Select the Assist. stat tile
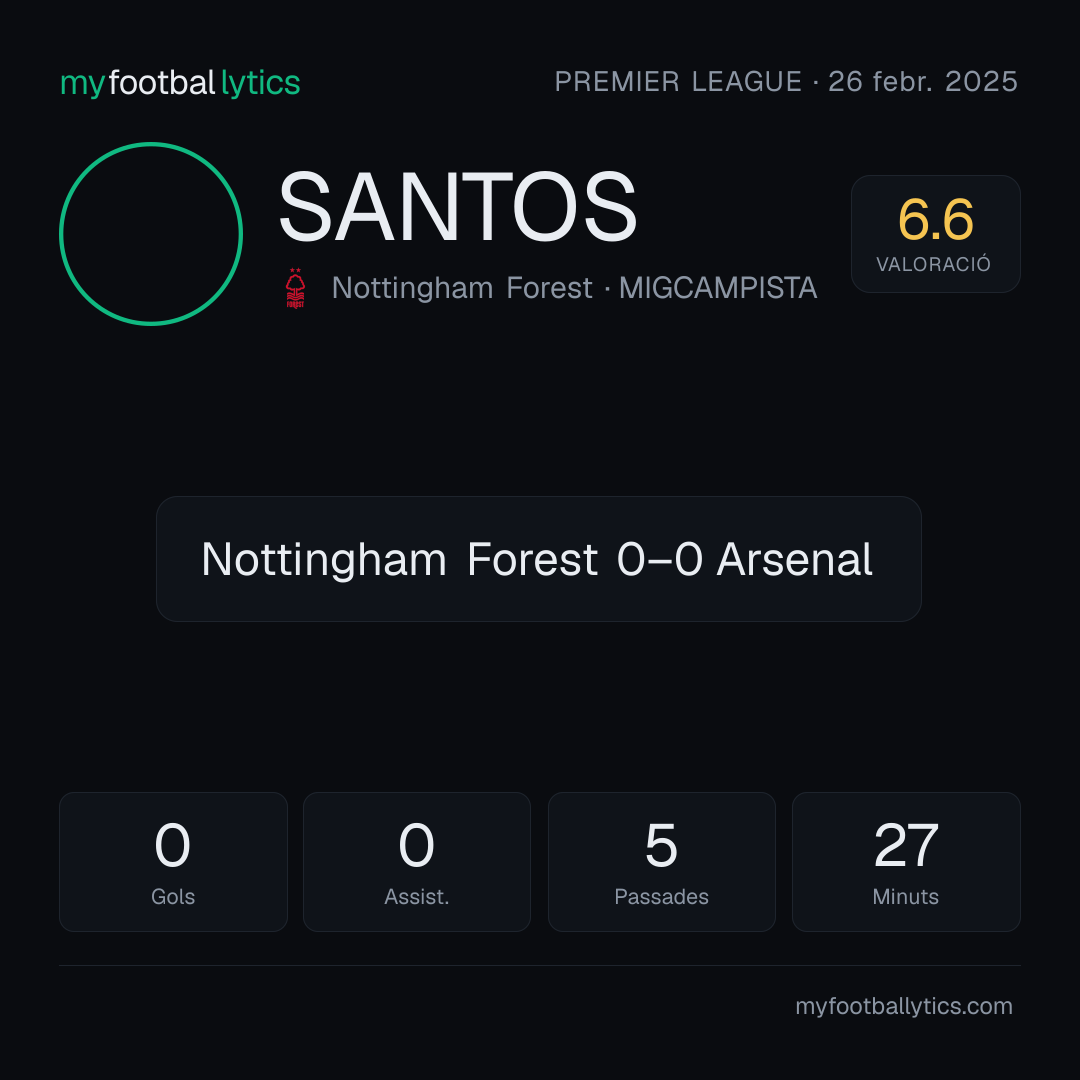 pyautogui.click(x=417, y=862)
